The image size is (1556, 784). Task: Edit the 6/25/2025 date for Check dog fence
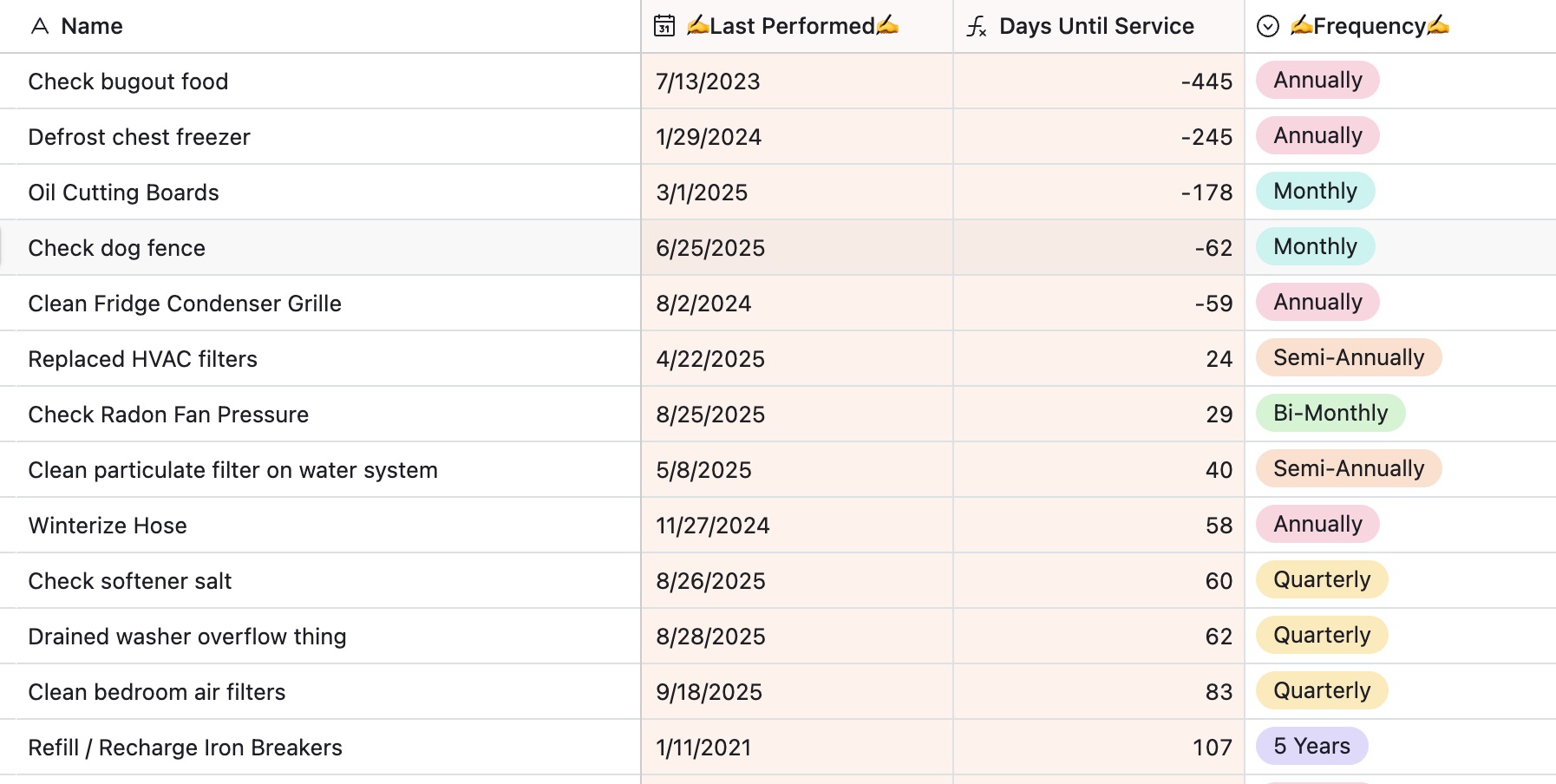710,248
